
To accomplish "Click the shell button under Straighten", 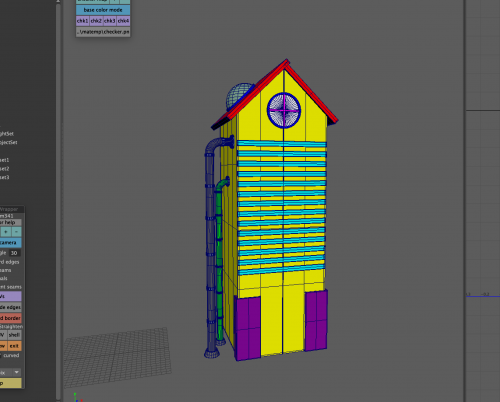I will click(14, 335).
